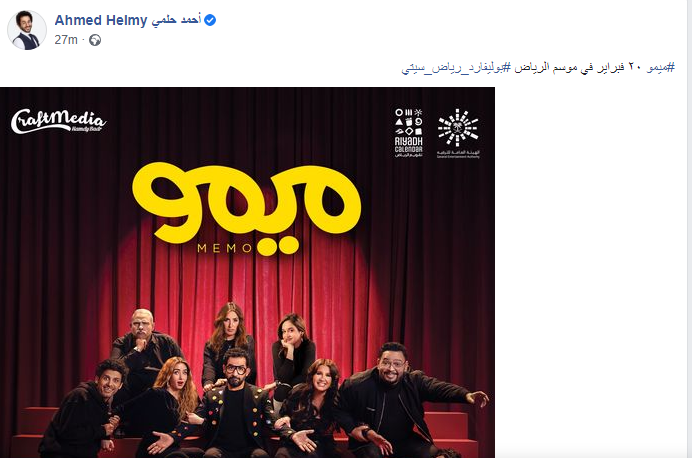
Task: Open the 27m post timestamp
Action: click(x=66, y=40)
